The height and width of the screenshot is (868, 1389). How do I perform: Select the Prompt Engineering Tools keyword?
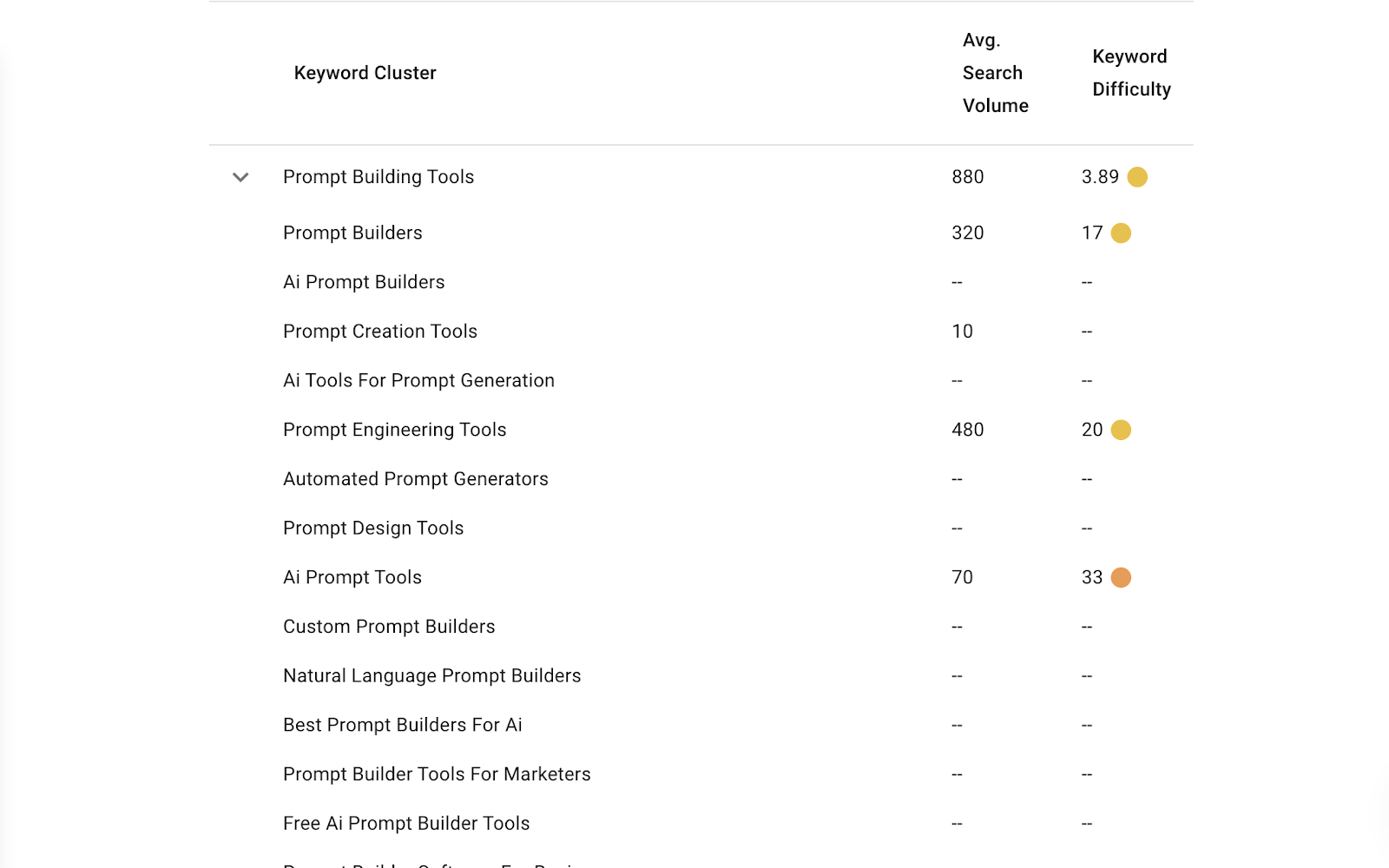click(394, 430)
